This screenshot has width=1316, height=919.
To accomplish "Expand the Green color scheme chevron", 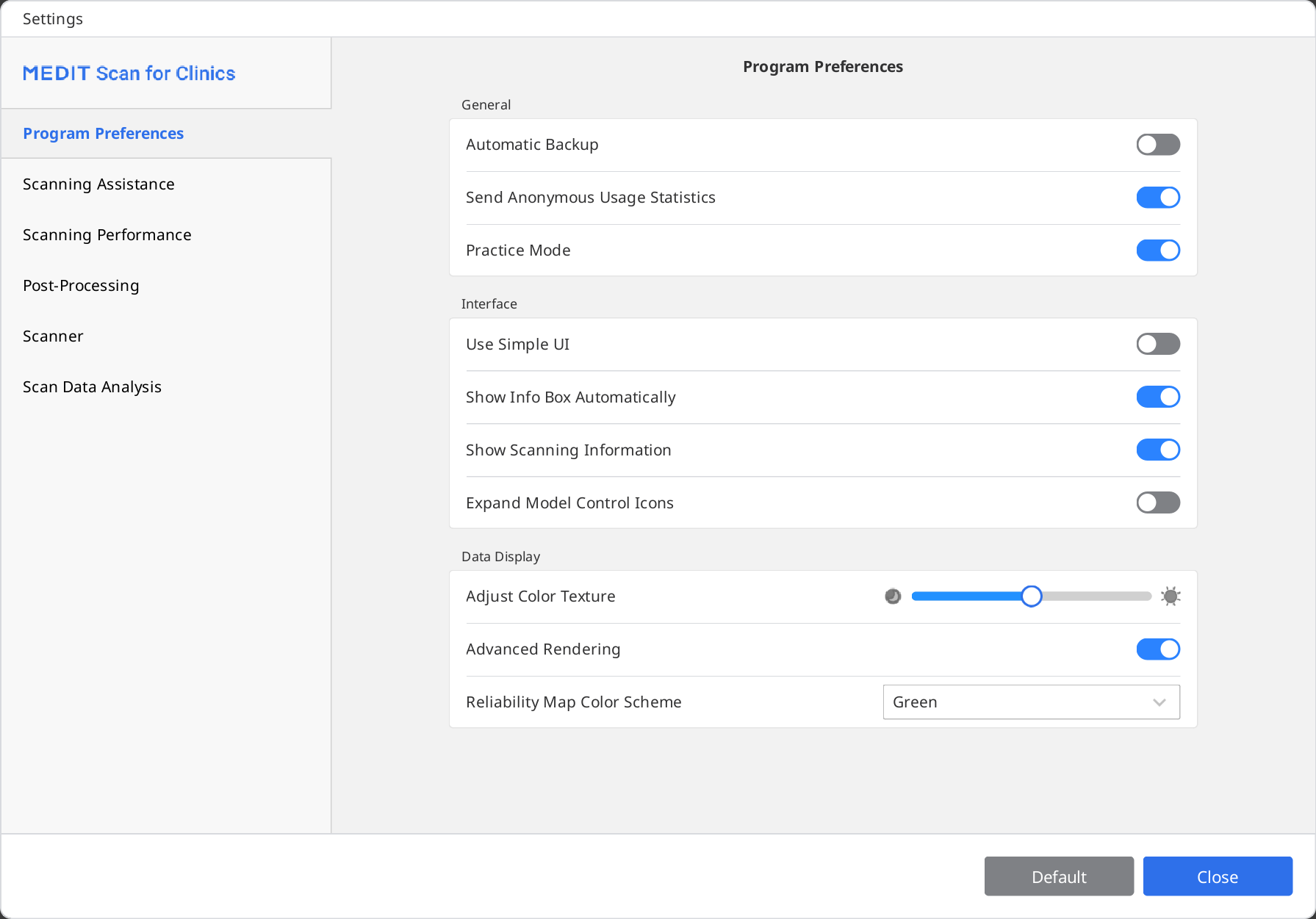I will pos(1159,702).
